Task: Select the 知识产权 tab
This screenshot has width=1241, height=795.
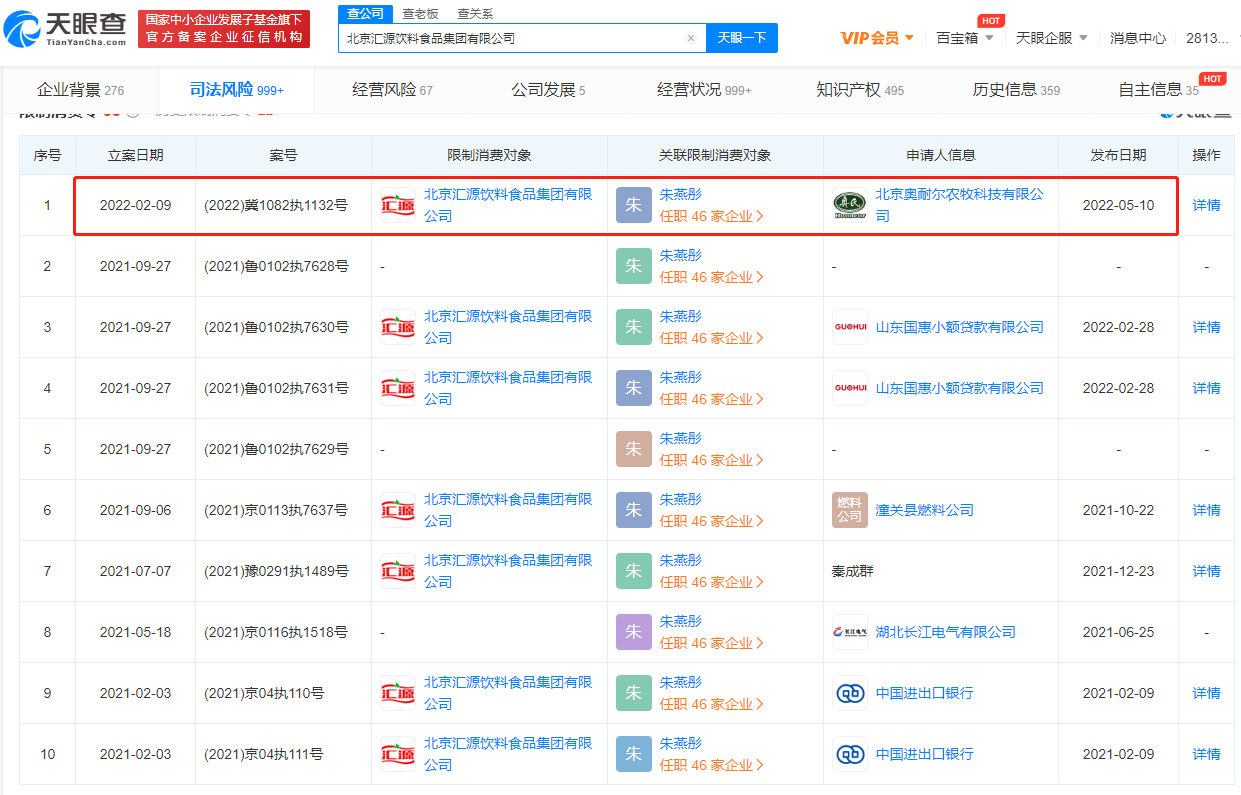Action: [x=859, y=90]
